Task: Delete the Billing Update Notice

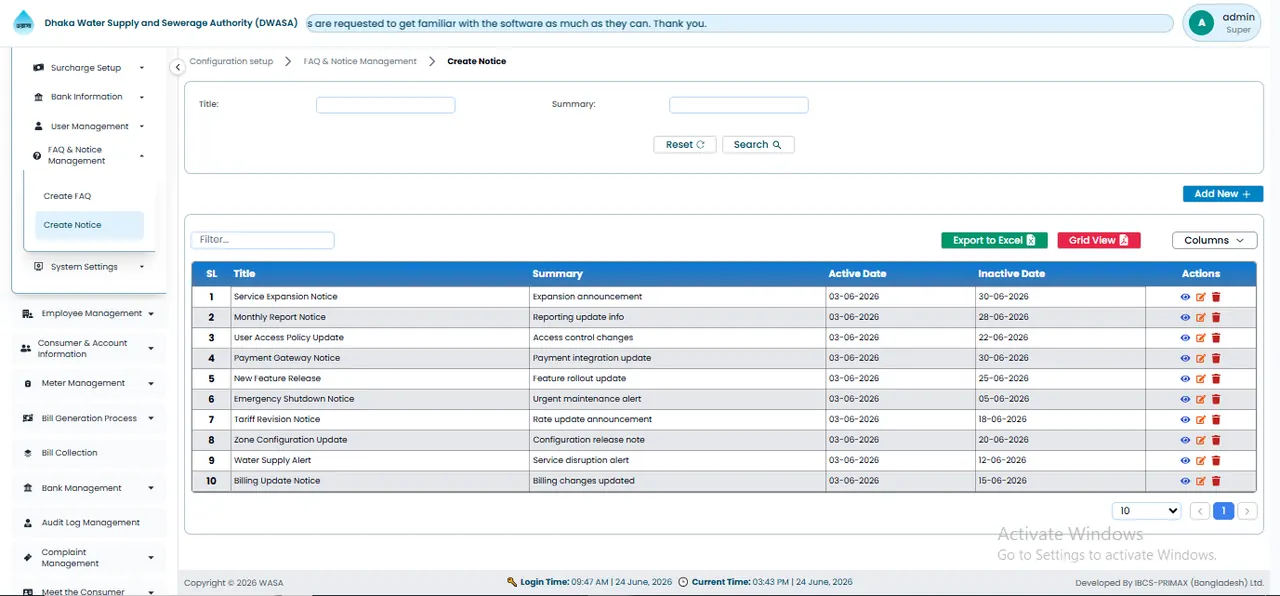Action: [x=1216, y=481]
